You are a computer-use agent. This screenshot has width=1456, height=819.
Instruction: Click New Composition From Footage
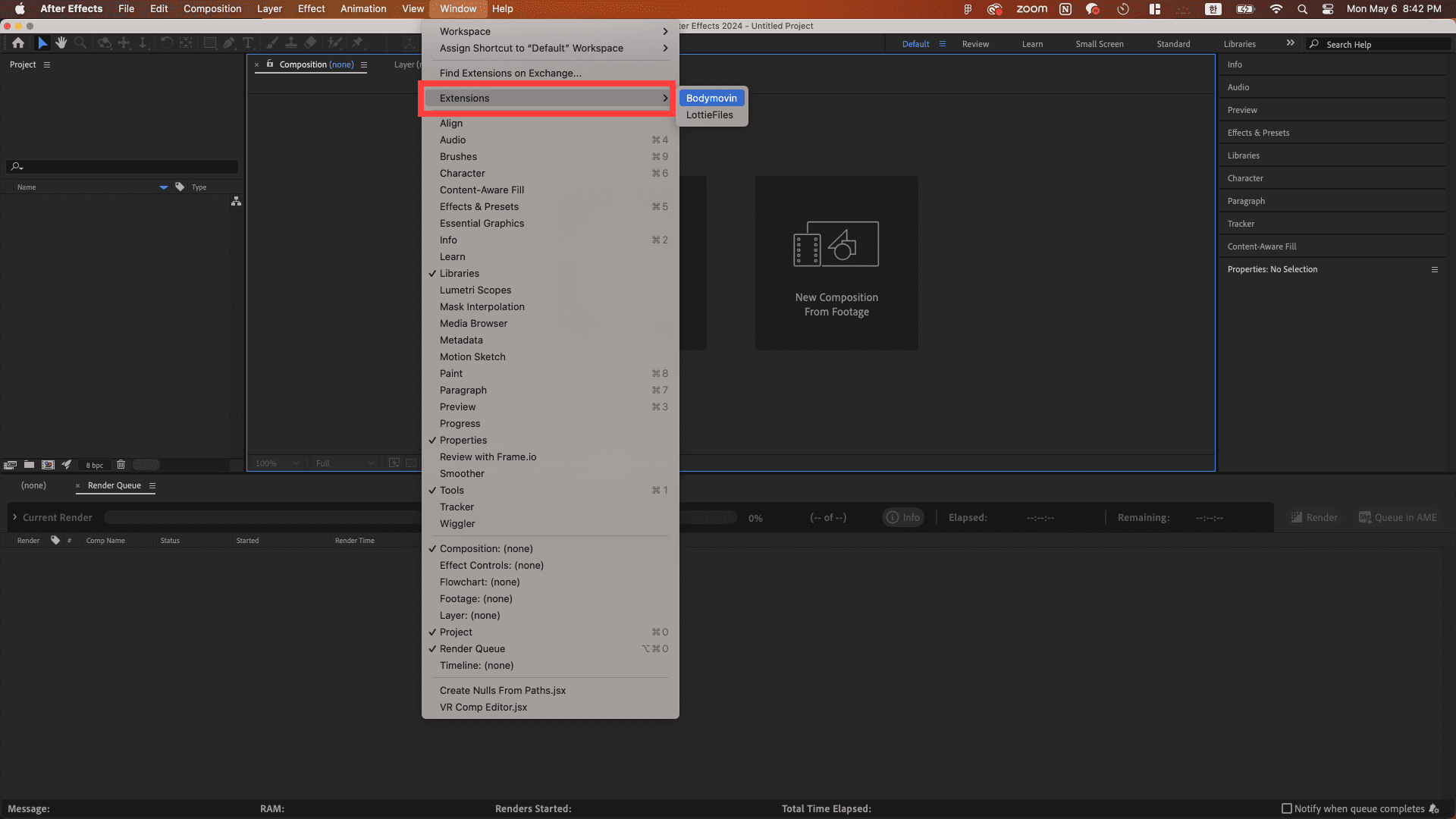pyautogui.click(x=836, y=263)
